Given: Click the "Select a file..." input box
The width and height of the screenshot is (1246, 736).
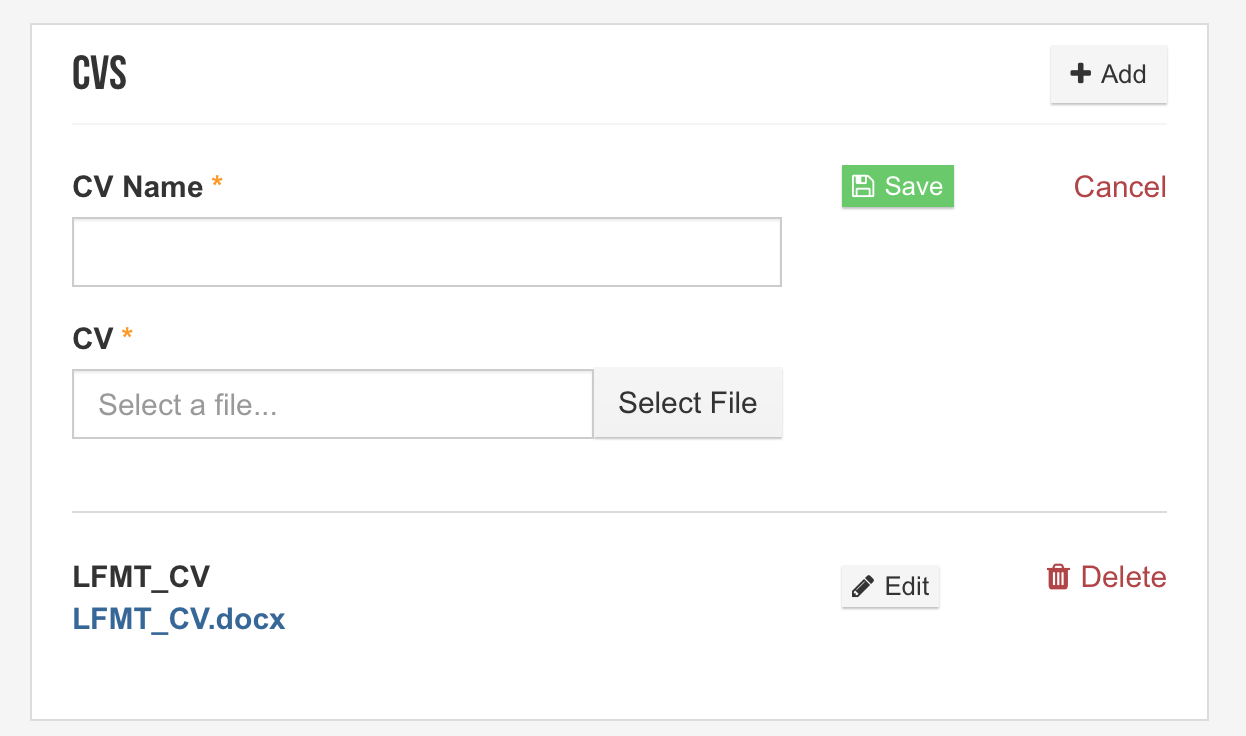Looking at the screenshot, I should coord(333,404).
